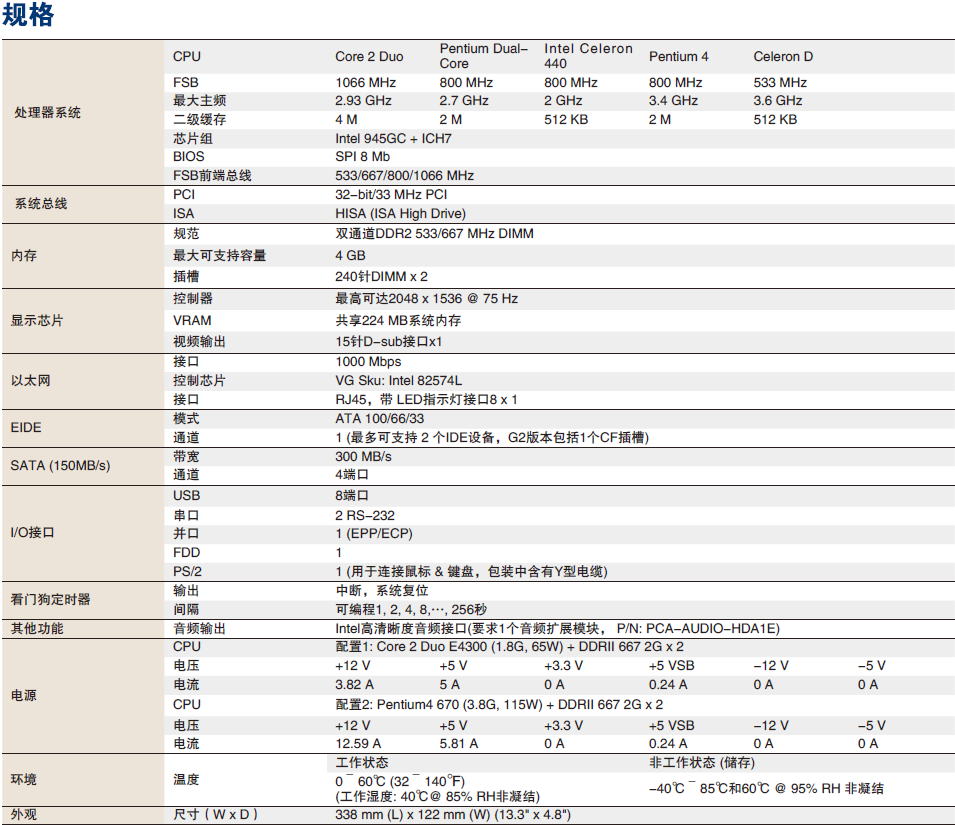Viewport: 955px width, 825px height.
Task: Click the Core 2 Duo column header
Action: (369, 57)
